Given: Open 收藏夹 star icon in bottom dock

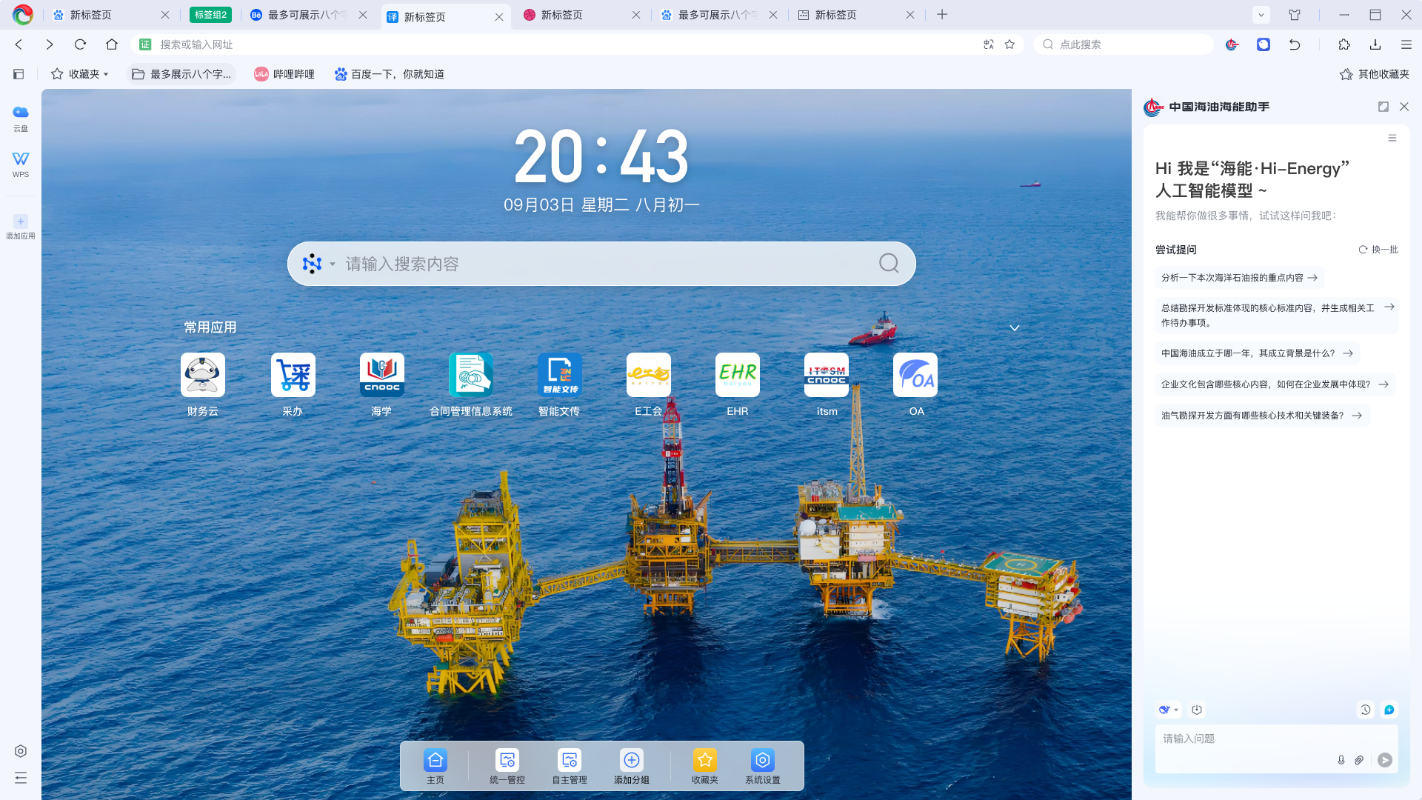Looking at the screenshot, I should tap(705, 761).
